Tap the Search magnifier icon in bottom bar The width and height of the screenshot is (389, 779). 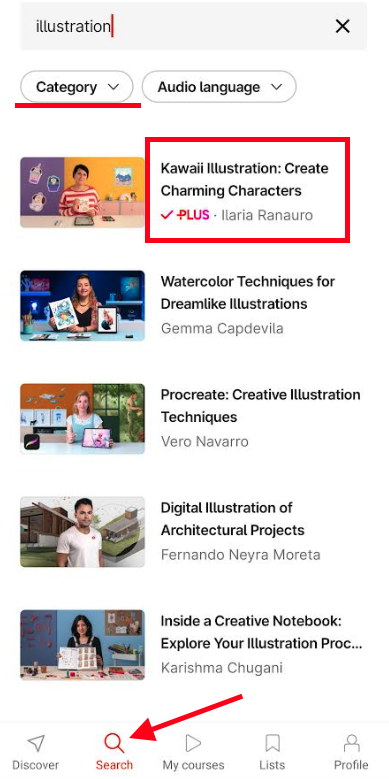[114, 743]
